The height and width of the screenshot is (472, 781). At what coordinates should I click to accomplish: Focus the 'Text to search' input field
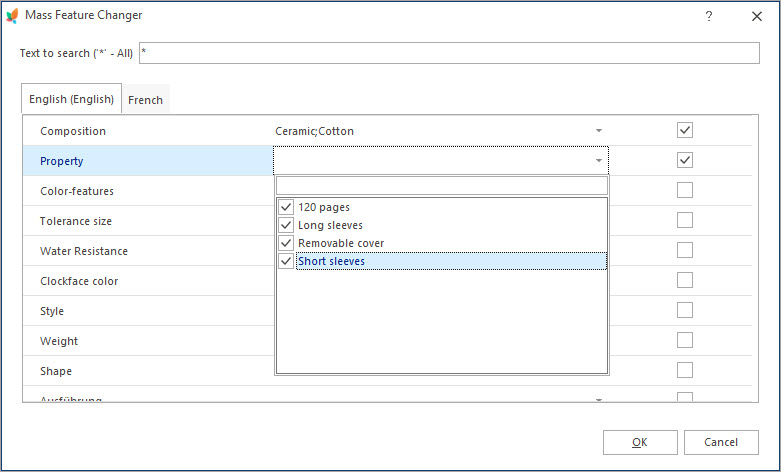pyautogui.click(x=449, y=53)
